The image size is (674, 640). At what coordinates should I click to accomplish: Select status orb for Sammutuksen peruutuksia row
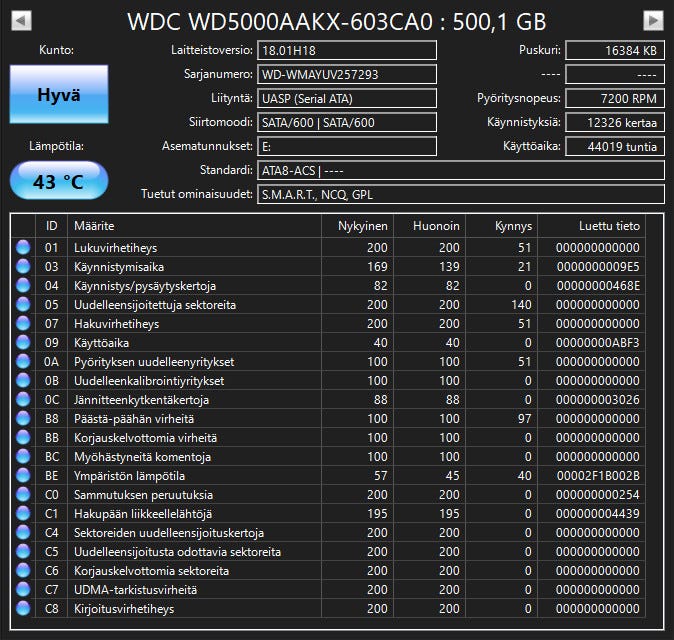(23, 495)
